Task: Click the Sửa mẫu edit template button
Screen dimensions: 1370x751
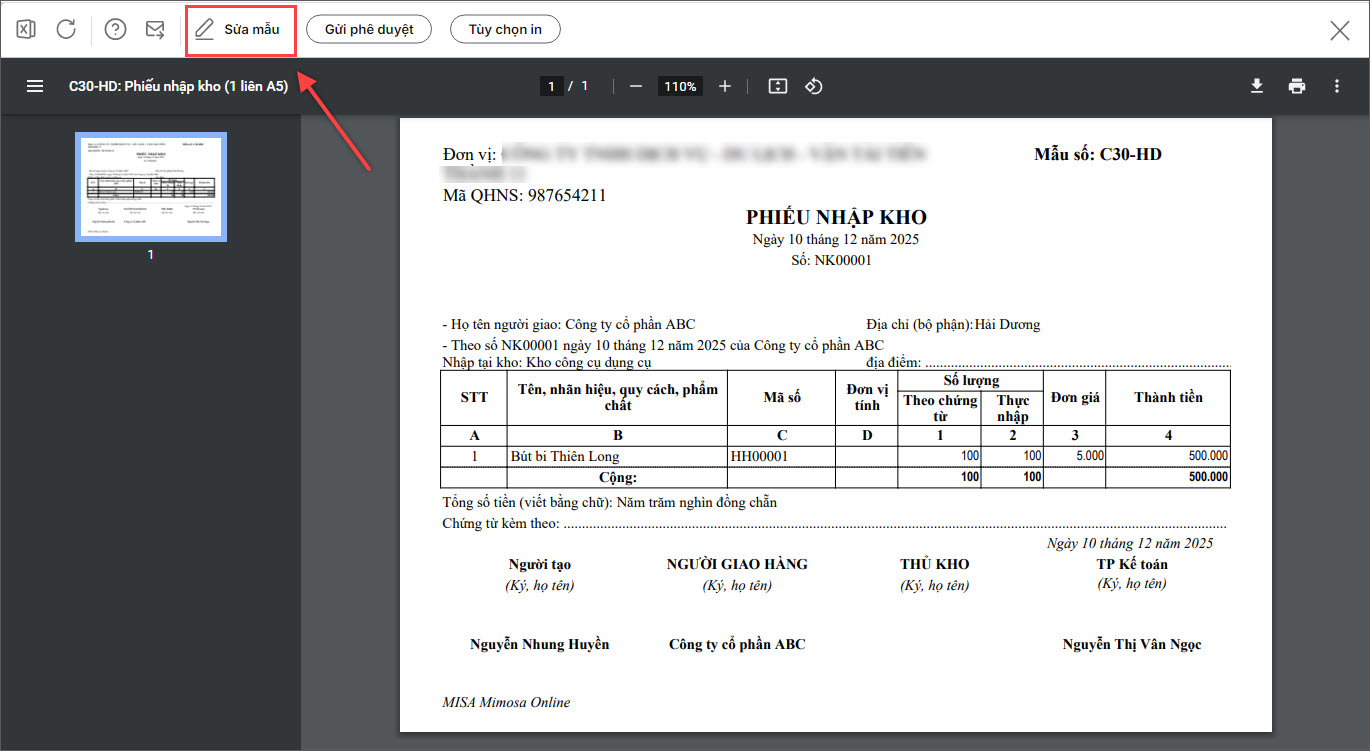Action: pos(240,29)
